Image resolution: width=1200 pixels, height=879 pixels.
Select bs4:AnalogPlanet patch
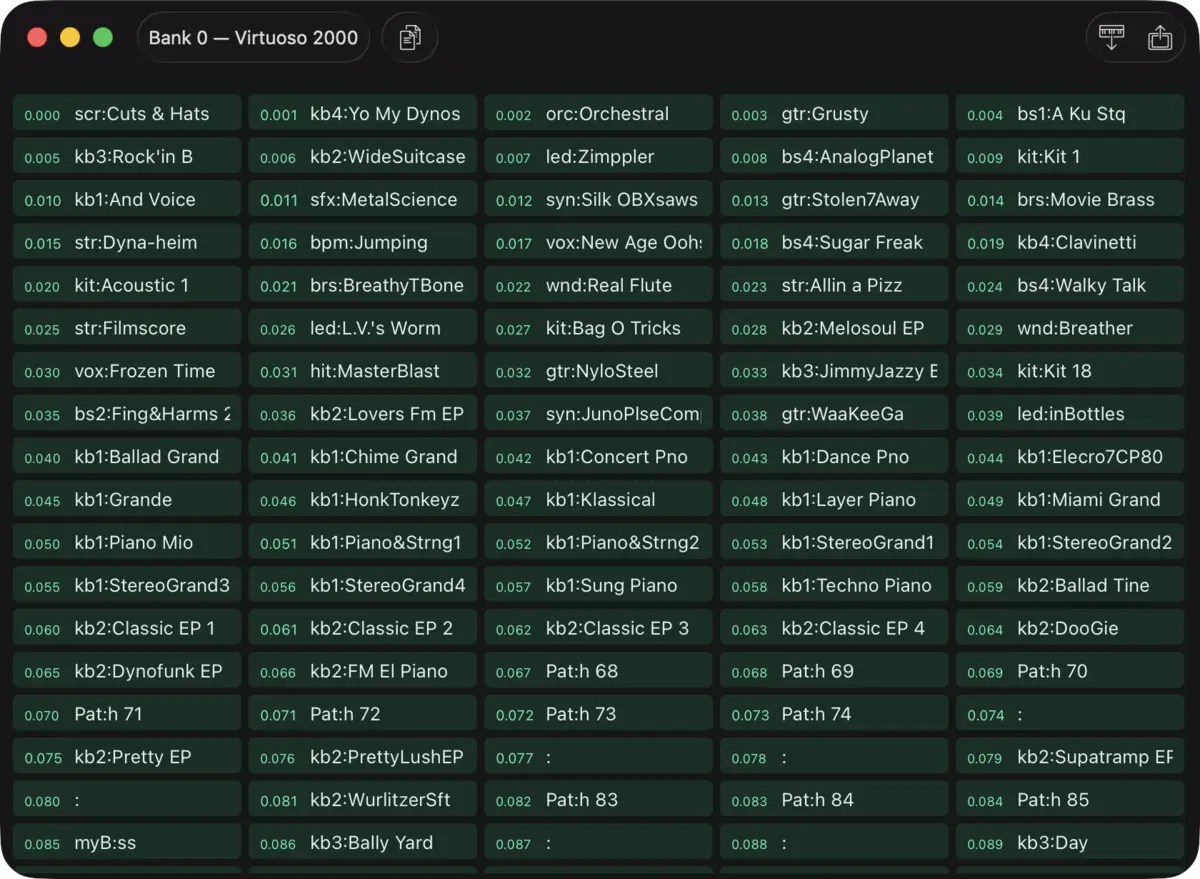coord(834,156)
